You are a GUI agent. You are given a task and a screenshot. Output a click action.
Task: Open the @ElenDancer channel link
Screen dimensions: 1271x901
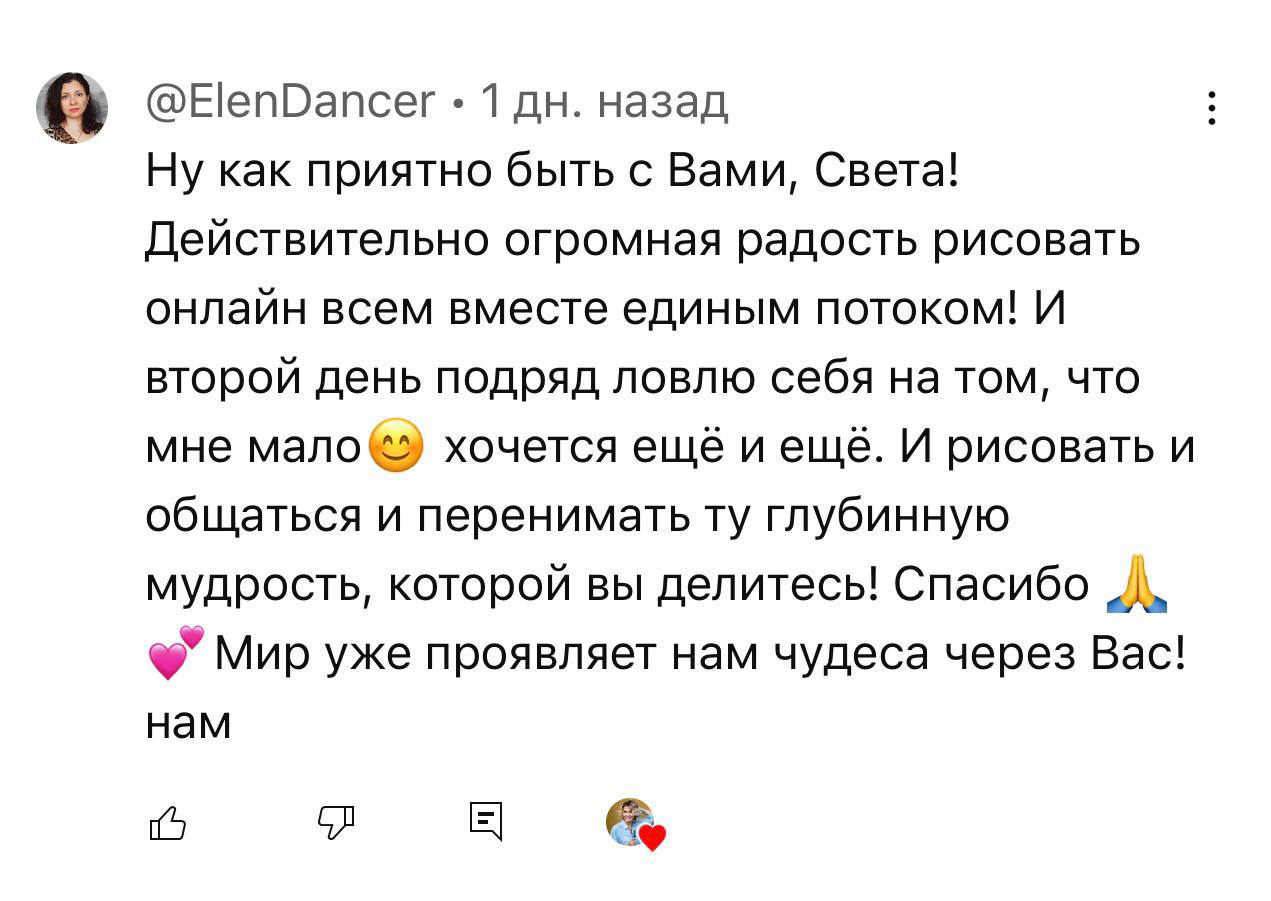pos(290,102)
